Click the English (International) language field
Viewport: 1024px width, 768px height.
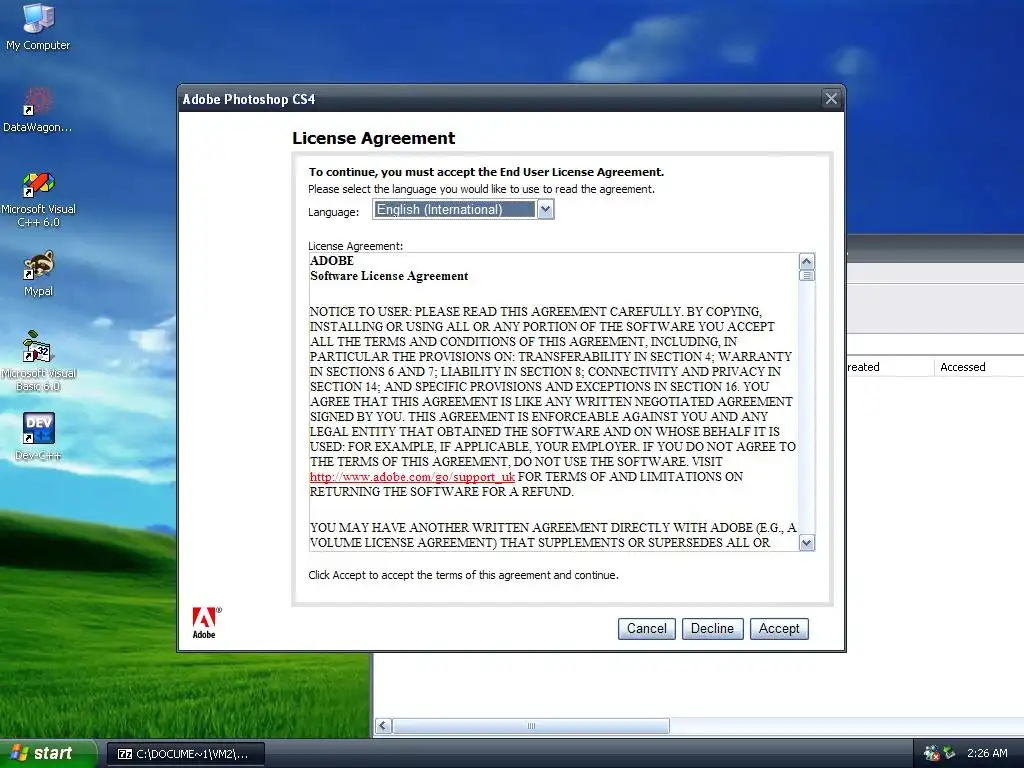coord(455,210)
